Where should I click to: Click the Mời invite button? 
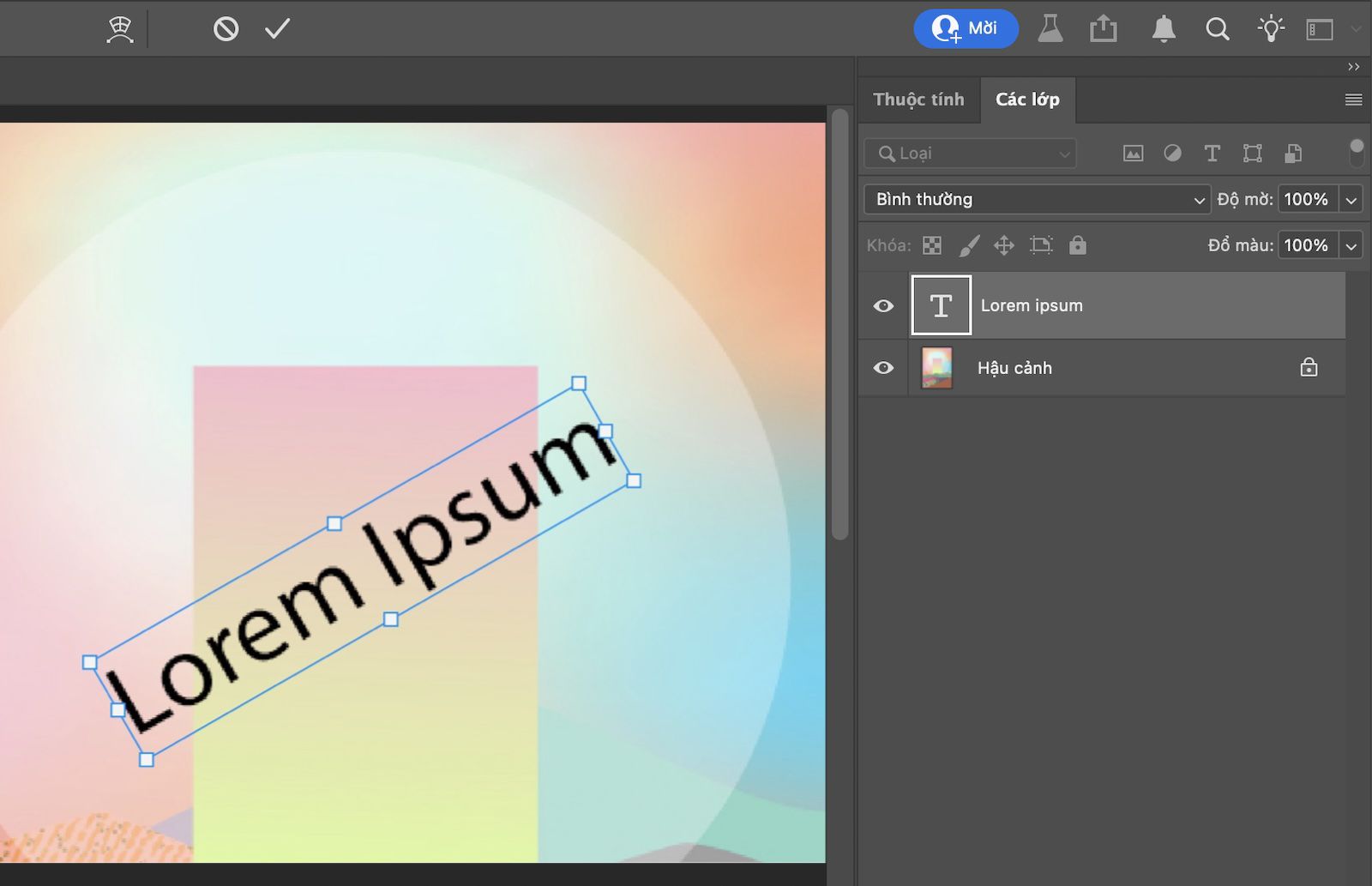[x=966, y=28]
